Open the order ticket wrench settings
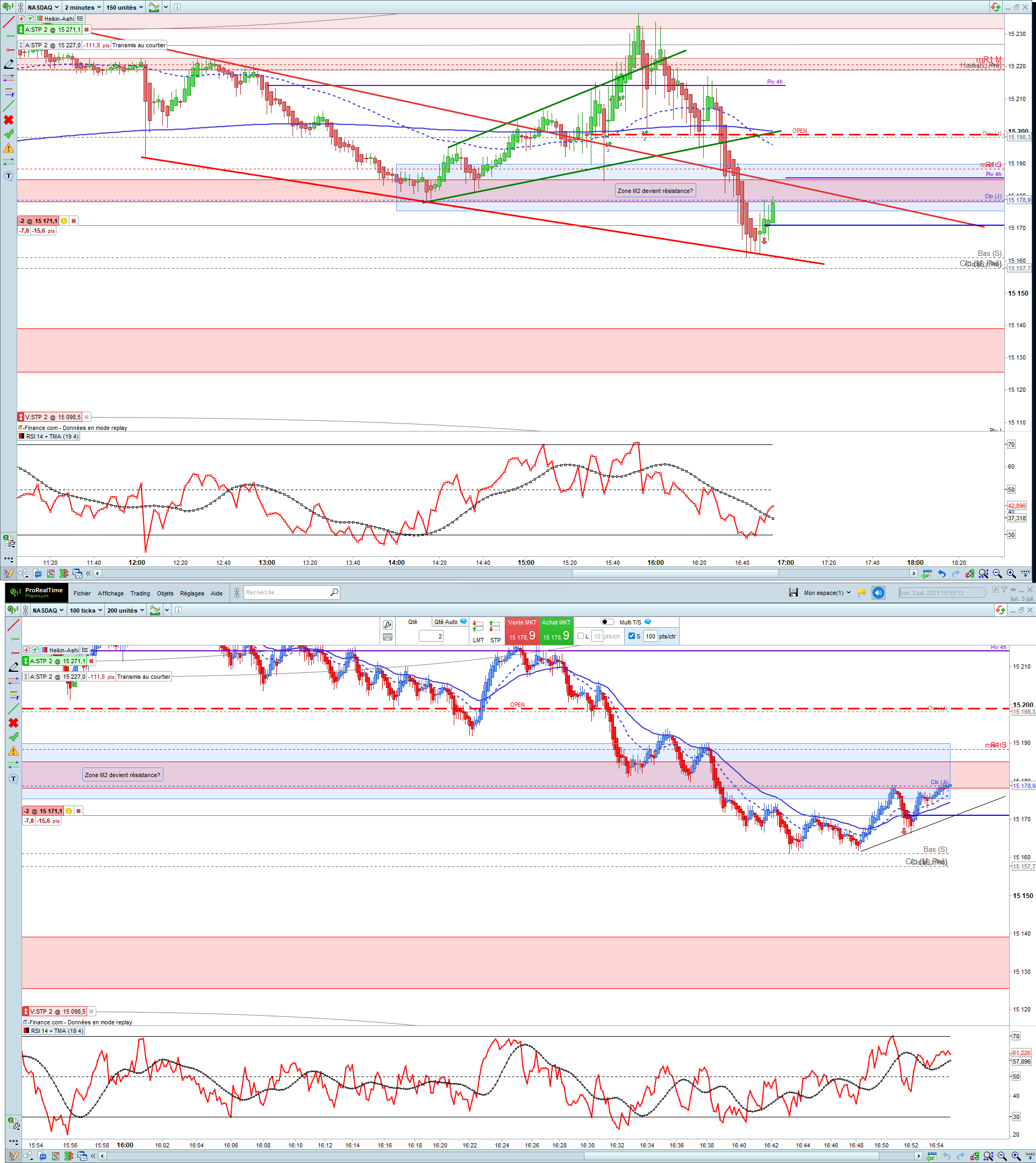The image size is (1036, 1163). (388, 624)
